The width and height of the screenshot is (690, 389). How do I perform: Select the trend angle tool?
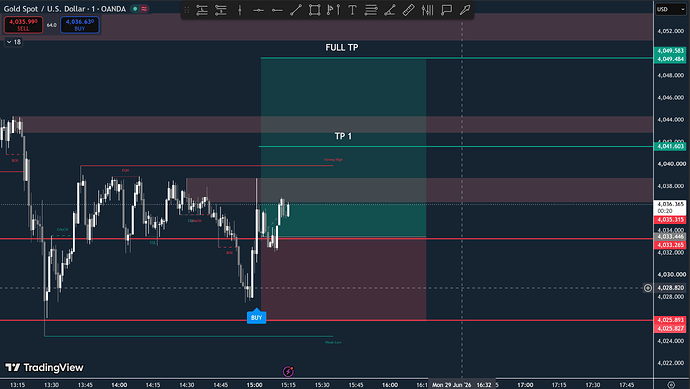(x=389, y=10)
